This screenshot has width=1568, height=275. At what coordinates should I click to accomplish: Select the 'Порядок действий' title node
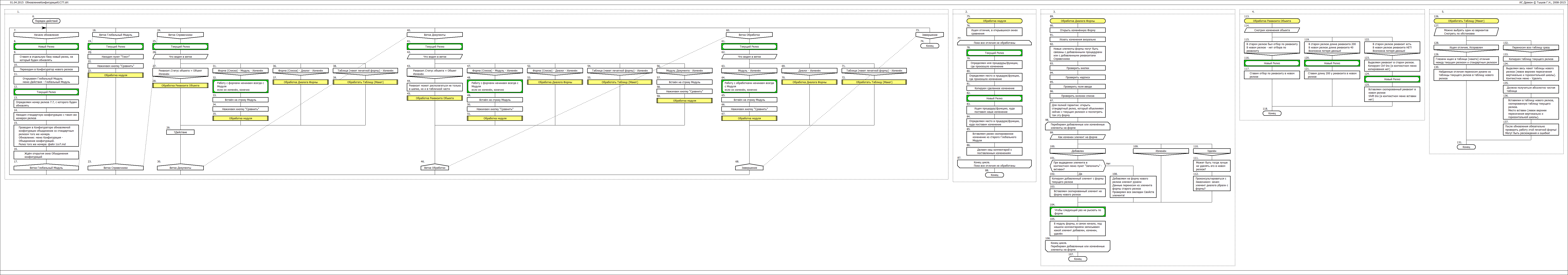point(46,21)
